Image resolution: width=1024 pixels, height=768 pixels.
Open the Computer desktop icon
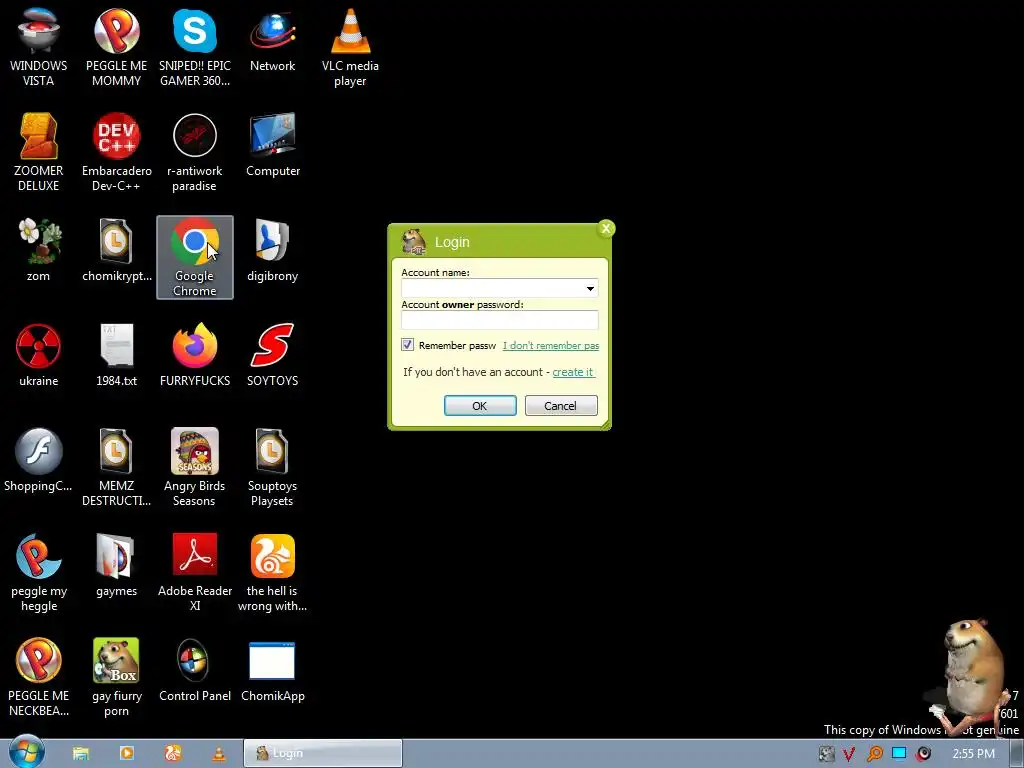click(272, 145)
